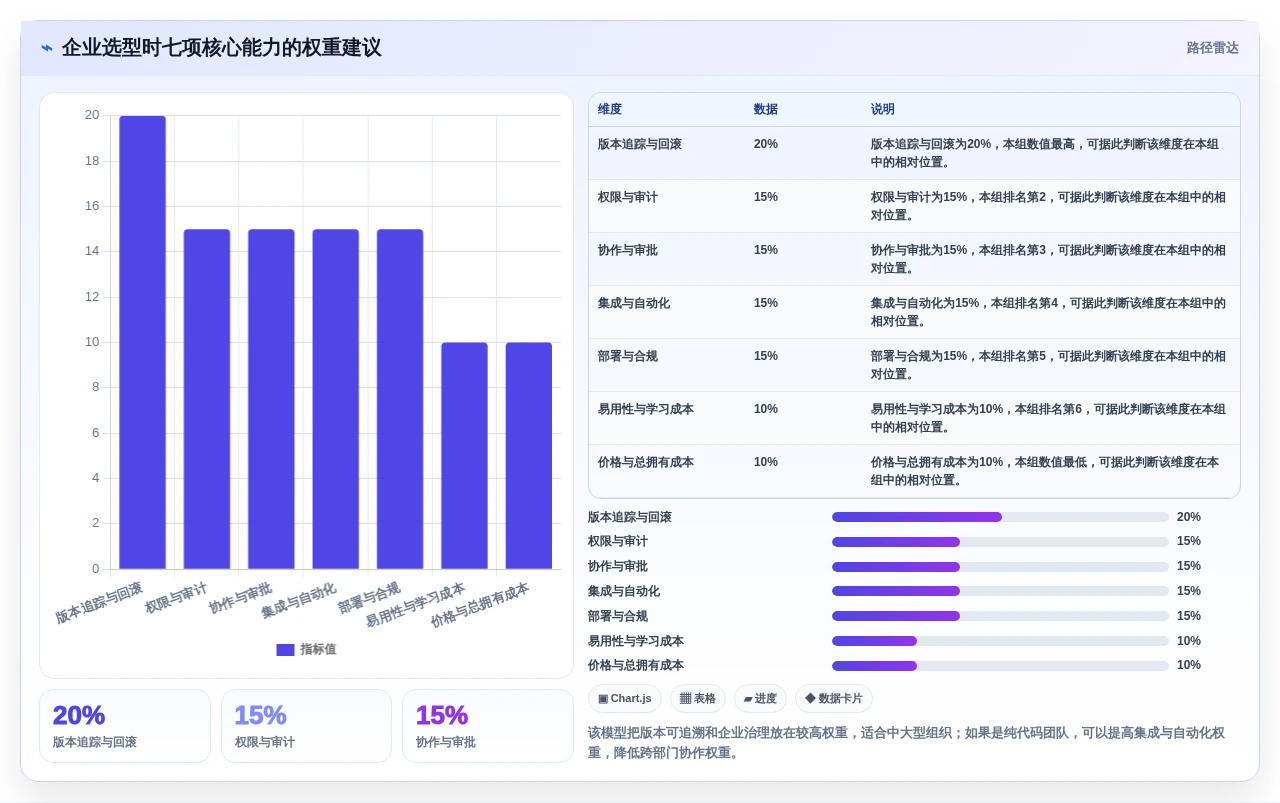The width and height of the screenshot is (1280, 803).
Task: Click the 协作与审批 table row name
Action: [628, 250]
